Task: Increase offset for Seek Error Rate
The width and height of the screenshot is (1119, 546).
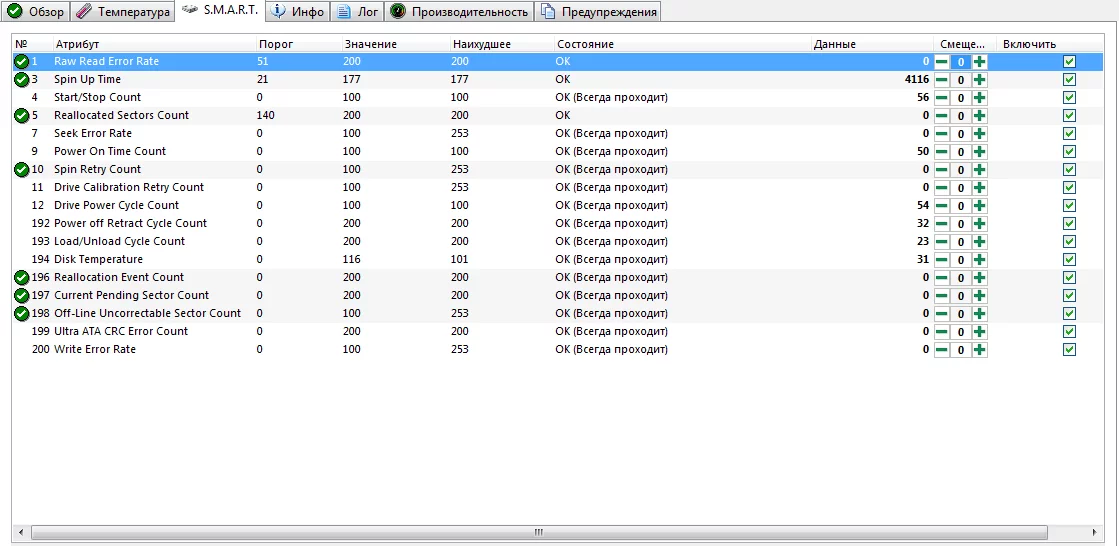Action: [980, 133]
